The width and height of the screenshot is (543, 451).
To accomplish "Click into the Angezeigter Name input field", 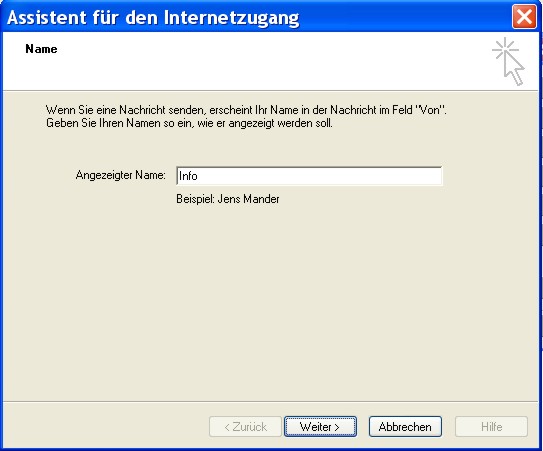I will point(309,176).
